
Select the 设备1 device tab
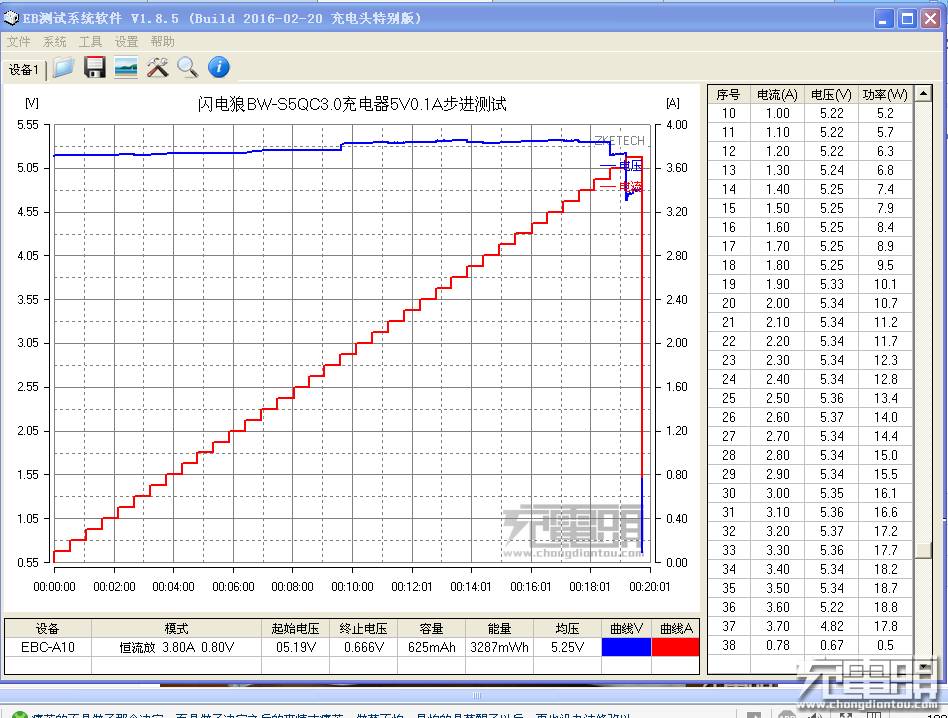[x=24, y=70]
